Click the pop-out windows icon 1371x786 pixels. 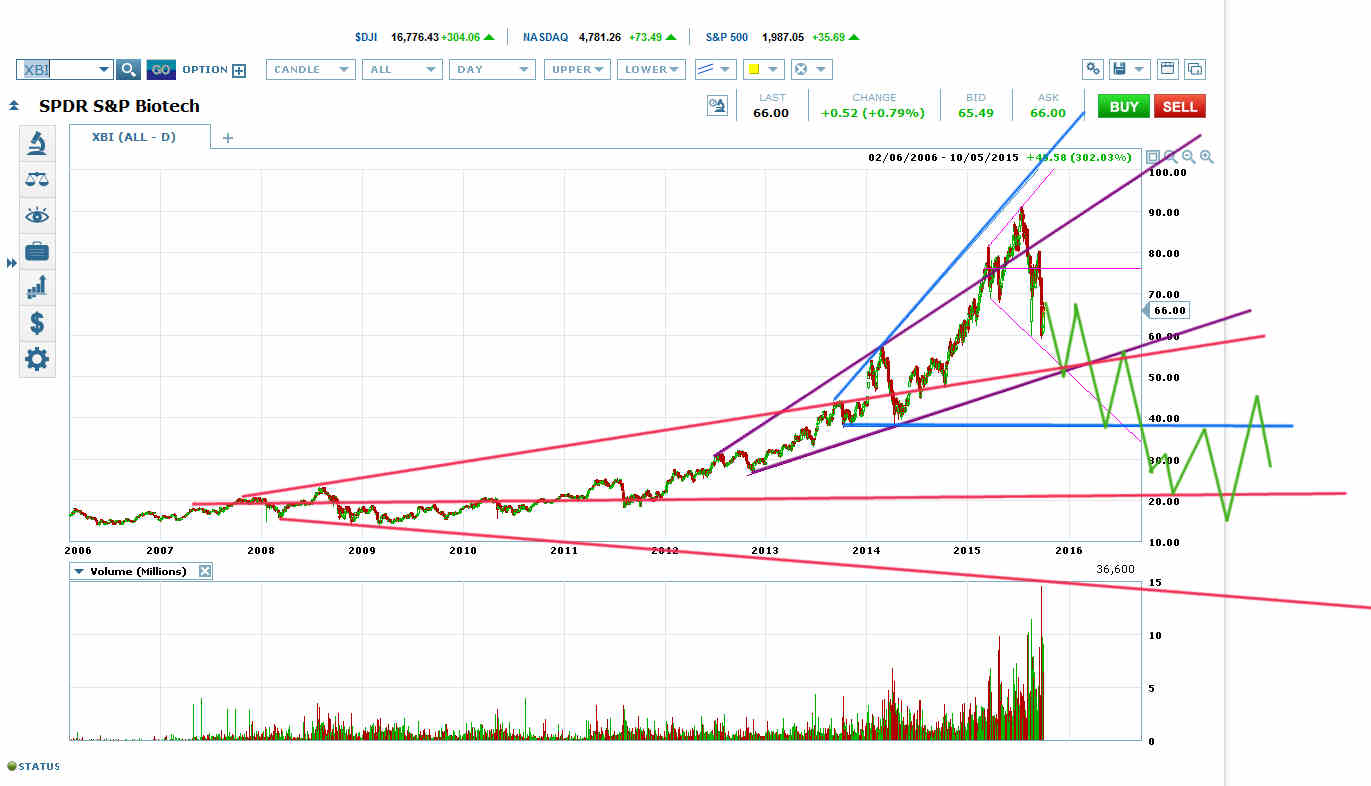1194,69
